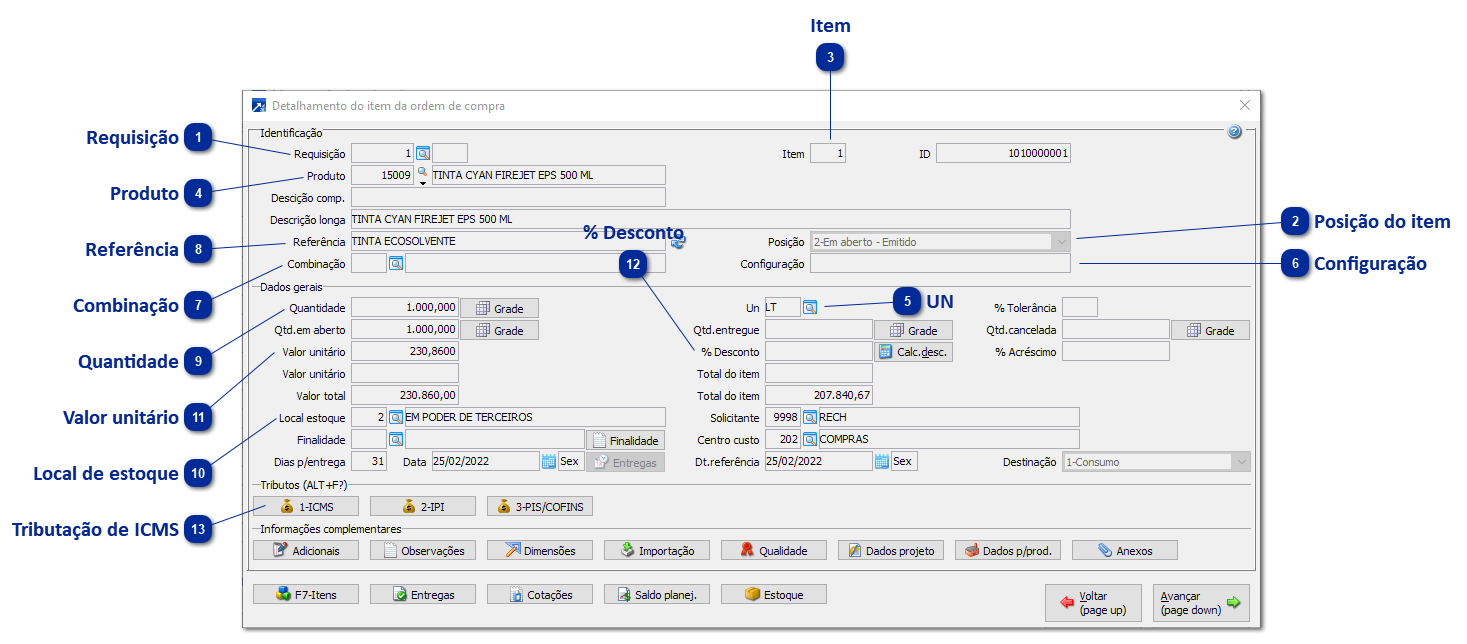Open Grade for Qtd.em aberto
This screenshot has width=1467, height=644.
tap(499, 330)
